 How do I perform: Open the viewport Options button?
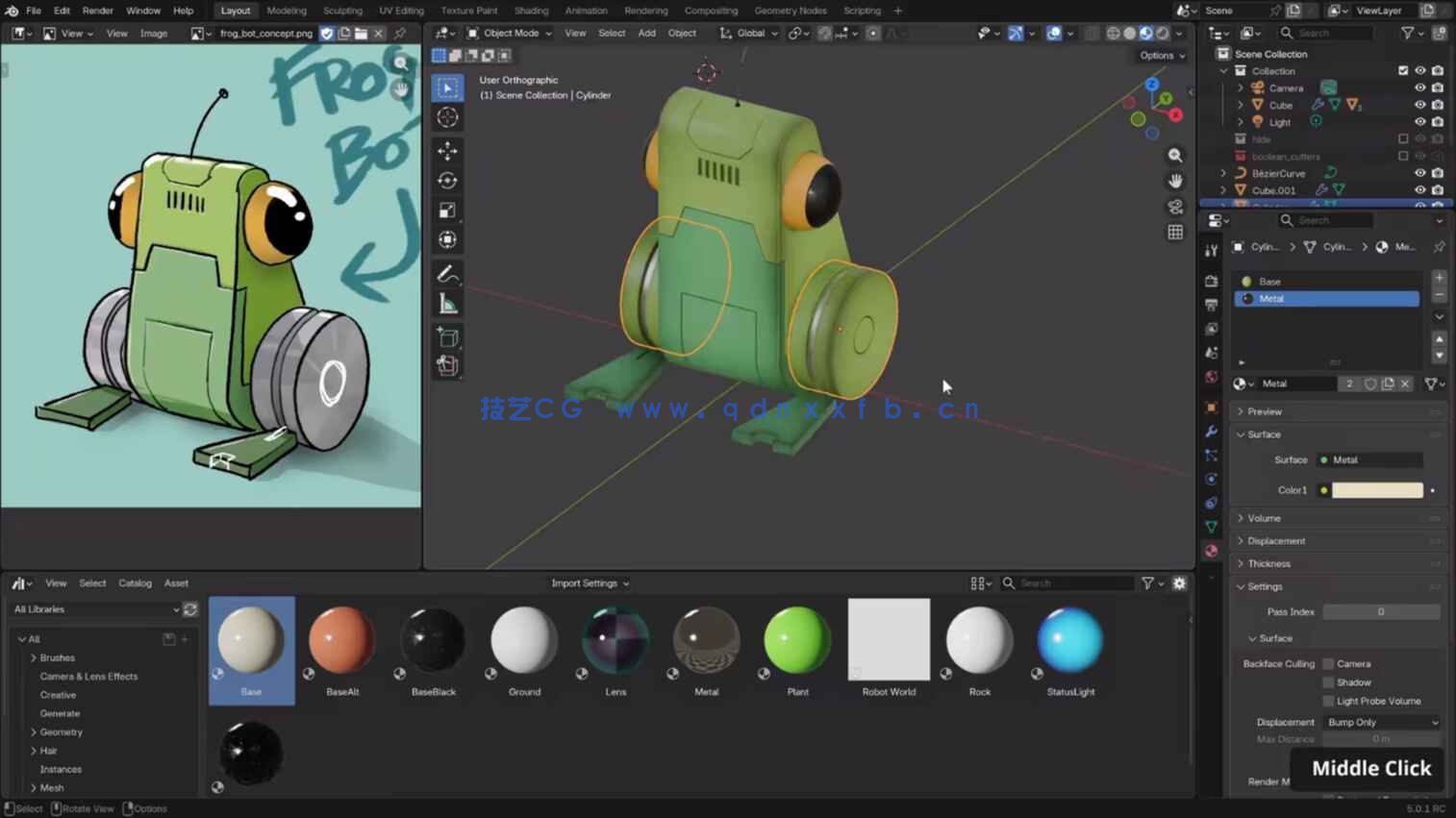pos(1159,55)
